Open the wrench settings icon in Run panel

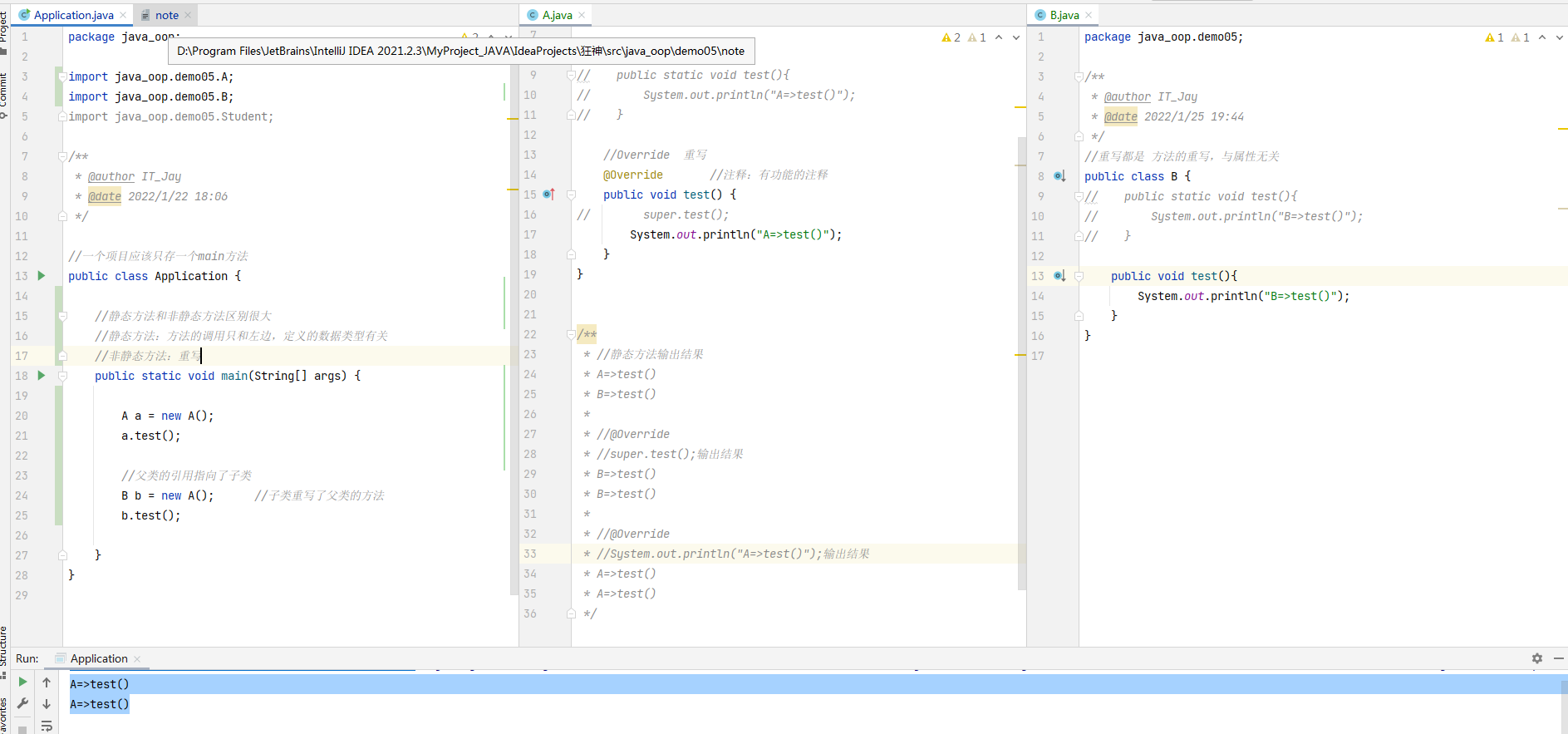(22, 703)
